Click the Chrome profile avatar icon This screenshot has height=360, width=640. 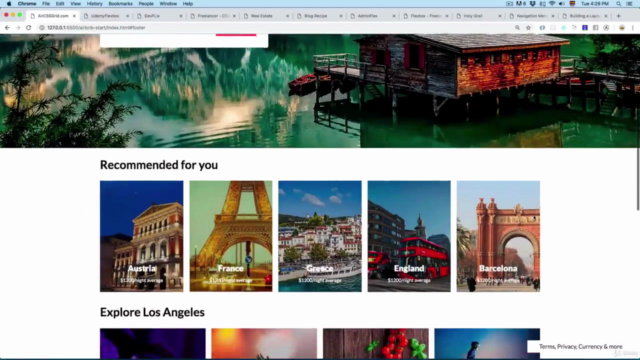[x=622, y=28]
